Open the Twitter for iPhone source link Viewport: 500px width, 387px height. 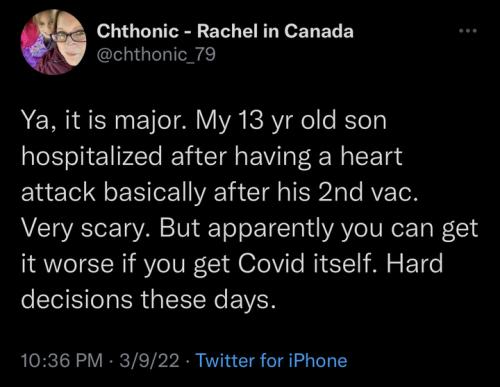point(271,361)
